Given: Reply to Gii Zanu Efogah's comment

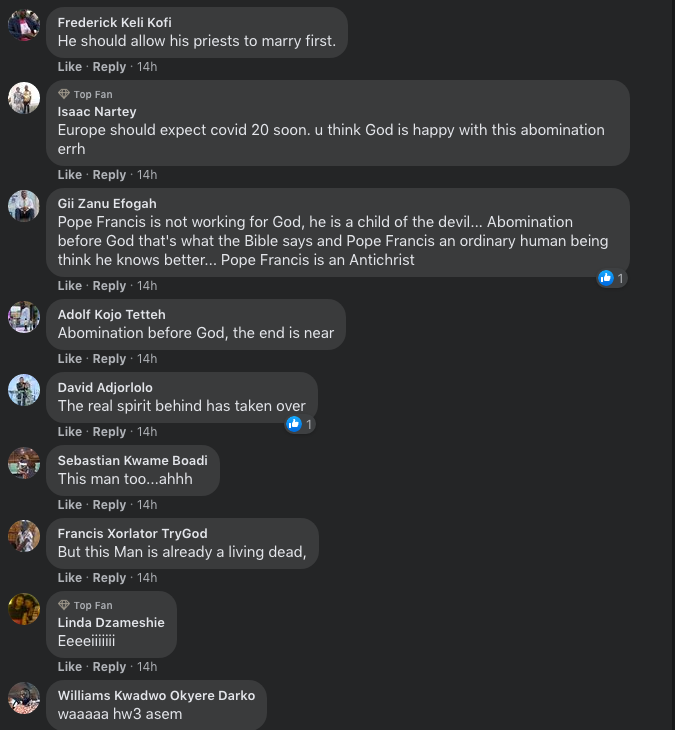Looking at the screenshot, I should [x=109, y=286].
